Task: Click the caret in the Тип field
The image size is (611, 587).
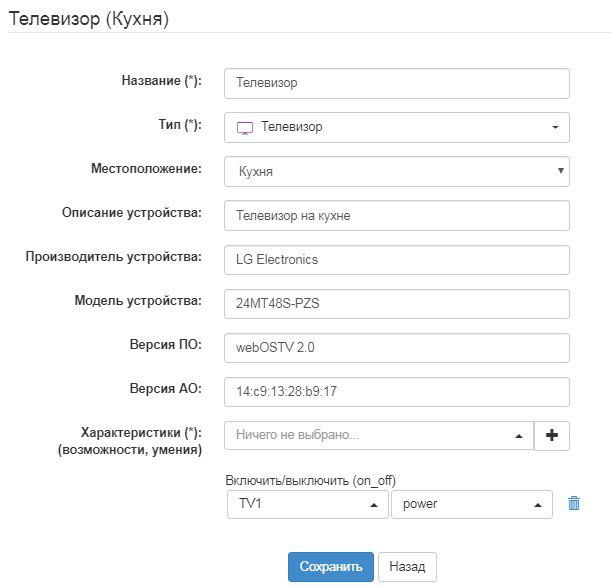Action: coord(555,128)
